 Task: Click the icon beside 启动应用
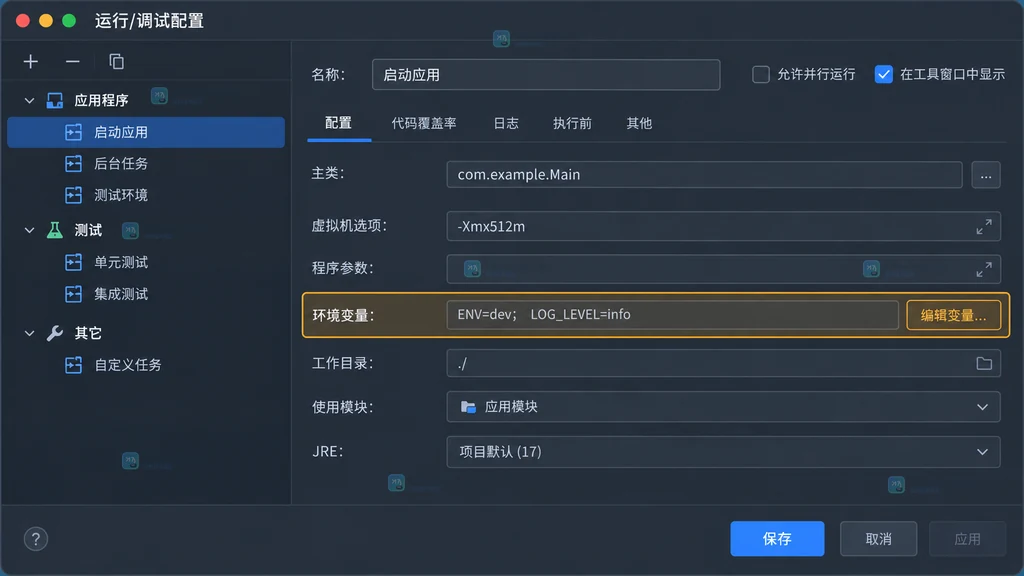click(74, 132)
